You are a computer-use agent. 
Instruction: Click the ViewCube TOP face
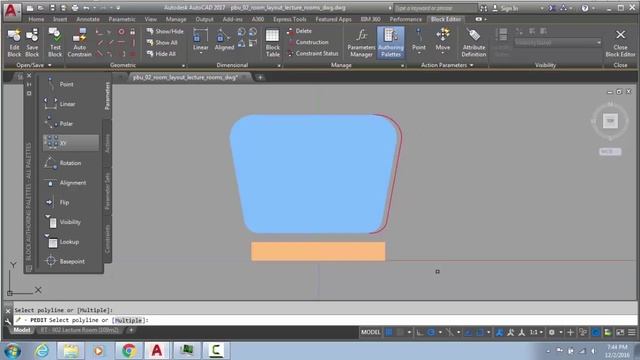click(610, 121)
